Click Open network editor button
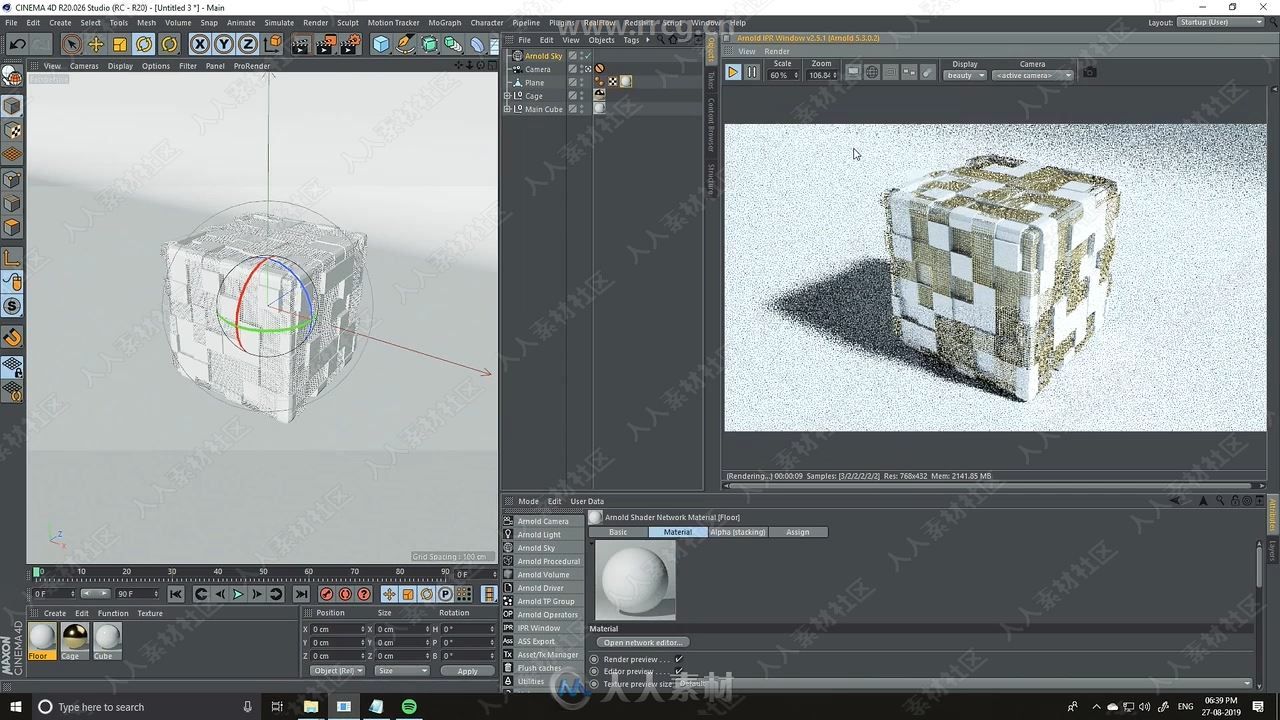The image size is (1280, 720). click(642, 642)
